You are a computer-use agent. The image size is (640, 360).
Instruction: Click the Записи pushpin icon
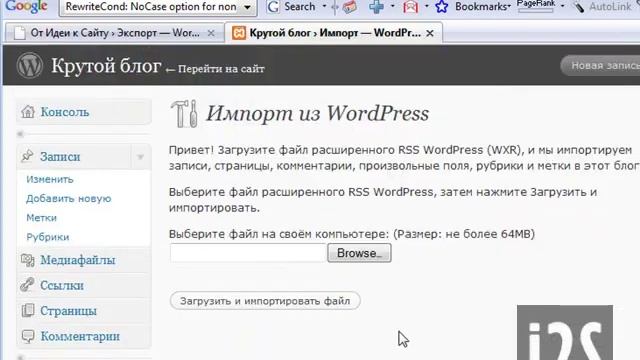[27, 156]
